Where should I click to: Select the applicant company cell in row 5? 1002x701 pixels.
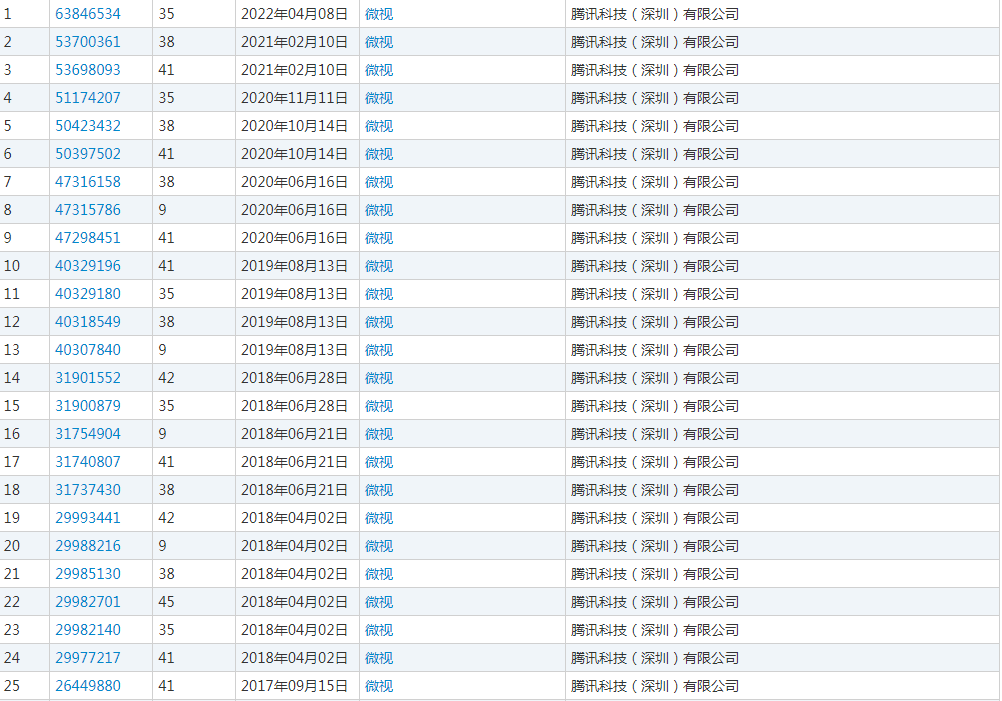pos(655,126)
